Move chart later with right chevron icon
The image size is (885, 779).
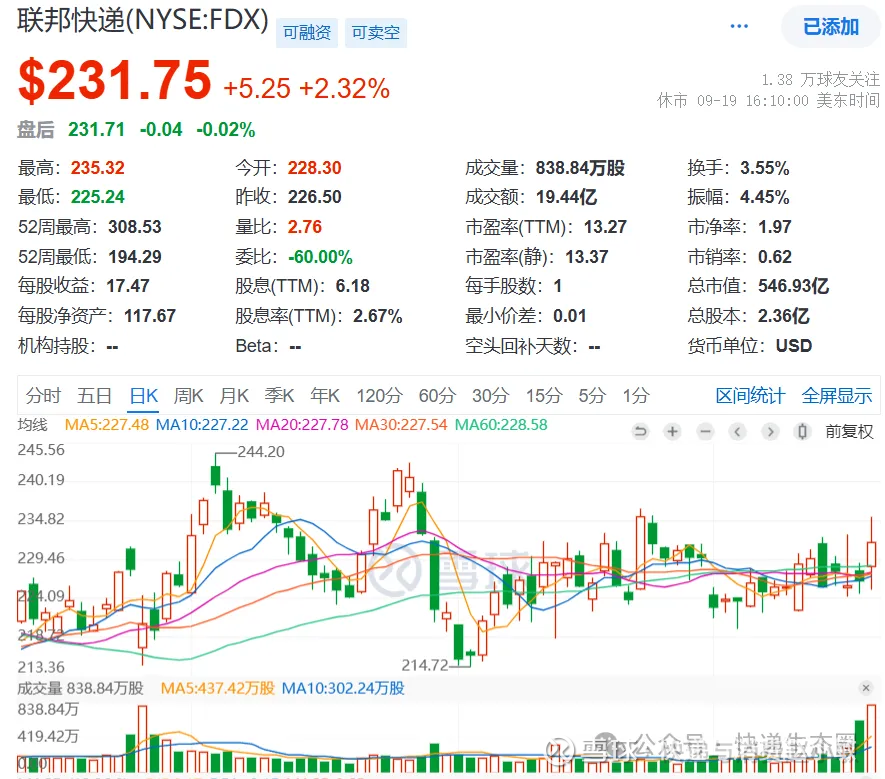tap(770, 432)
